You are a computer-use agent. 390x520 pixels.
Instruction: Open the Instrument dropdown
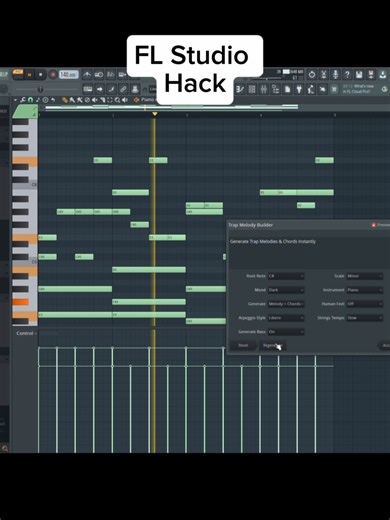[x=365, y=290]
